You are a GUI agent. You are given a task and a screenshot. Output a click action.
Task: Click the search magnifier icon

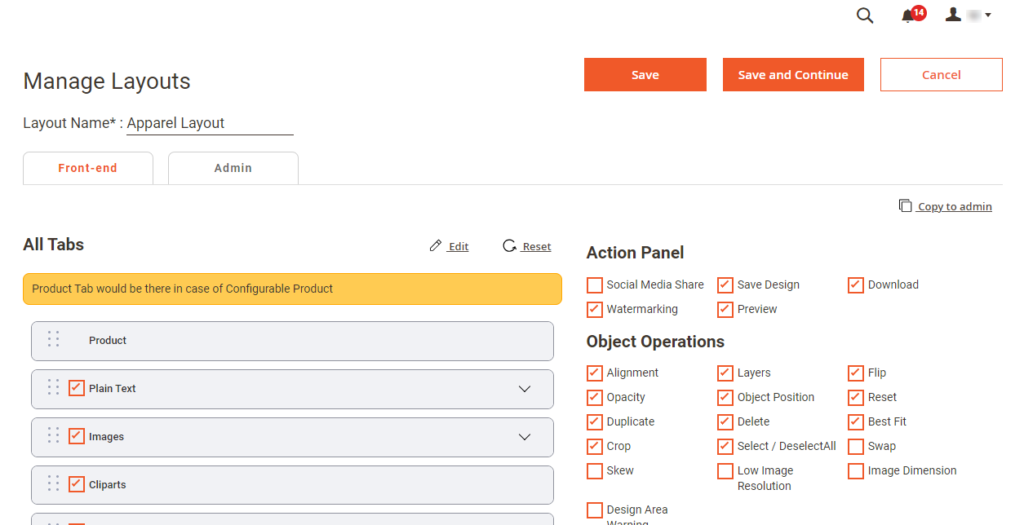point(865,15)
